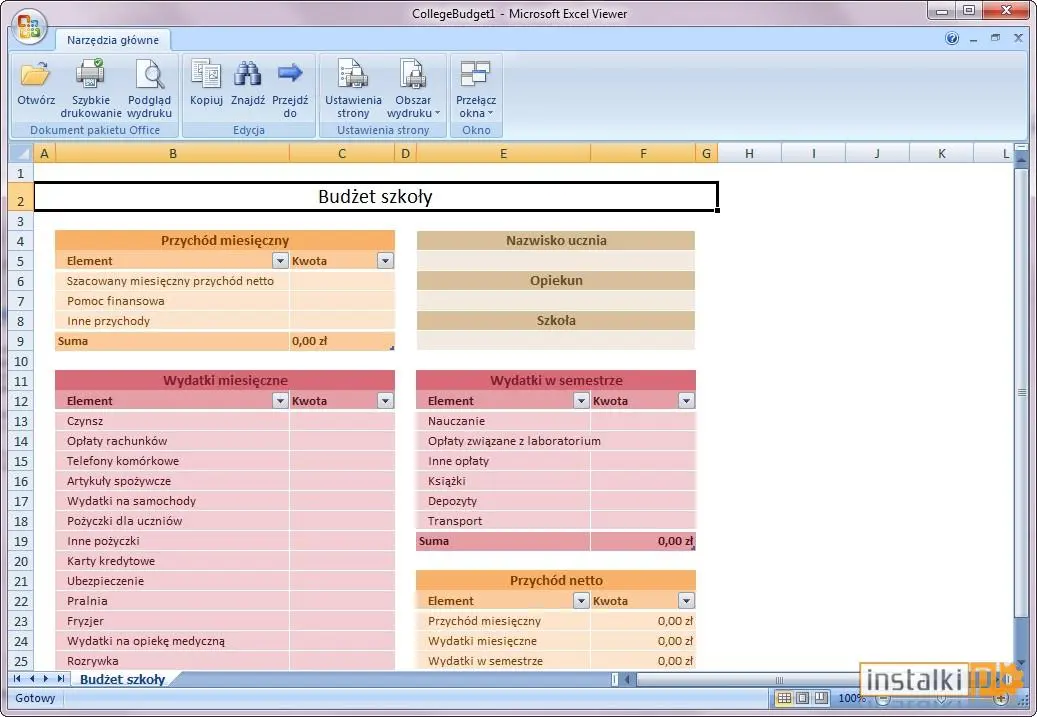The image size is (1037, 717).
Task: Select row 9 header
Action: pos(21,341)
